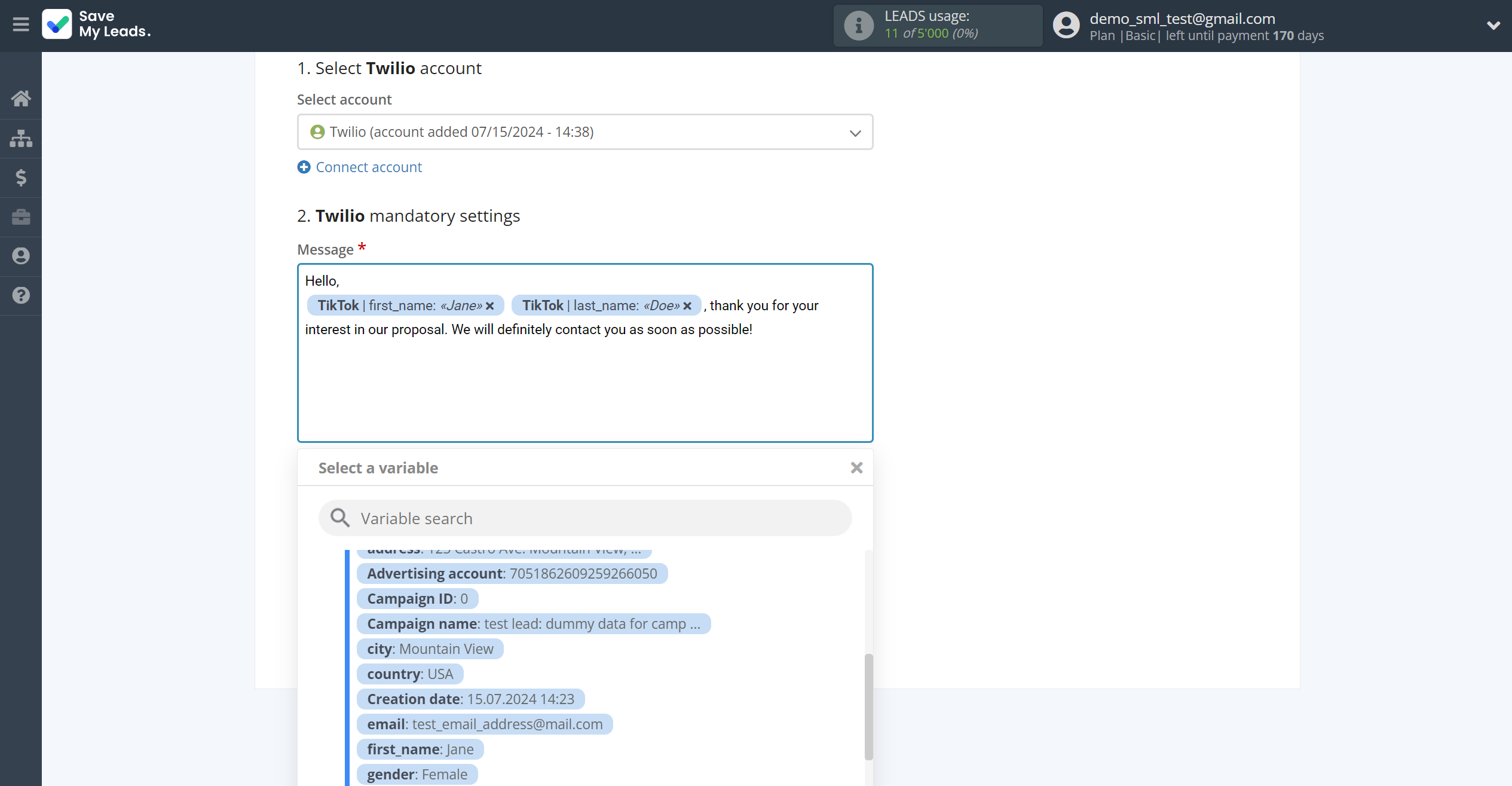Image resolution: width=1512 pixels, height=786 pixels.
Task: Select email variable
Action: click(485, 724)
